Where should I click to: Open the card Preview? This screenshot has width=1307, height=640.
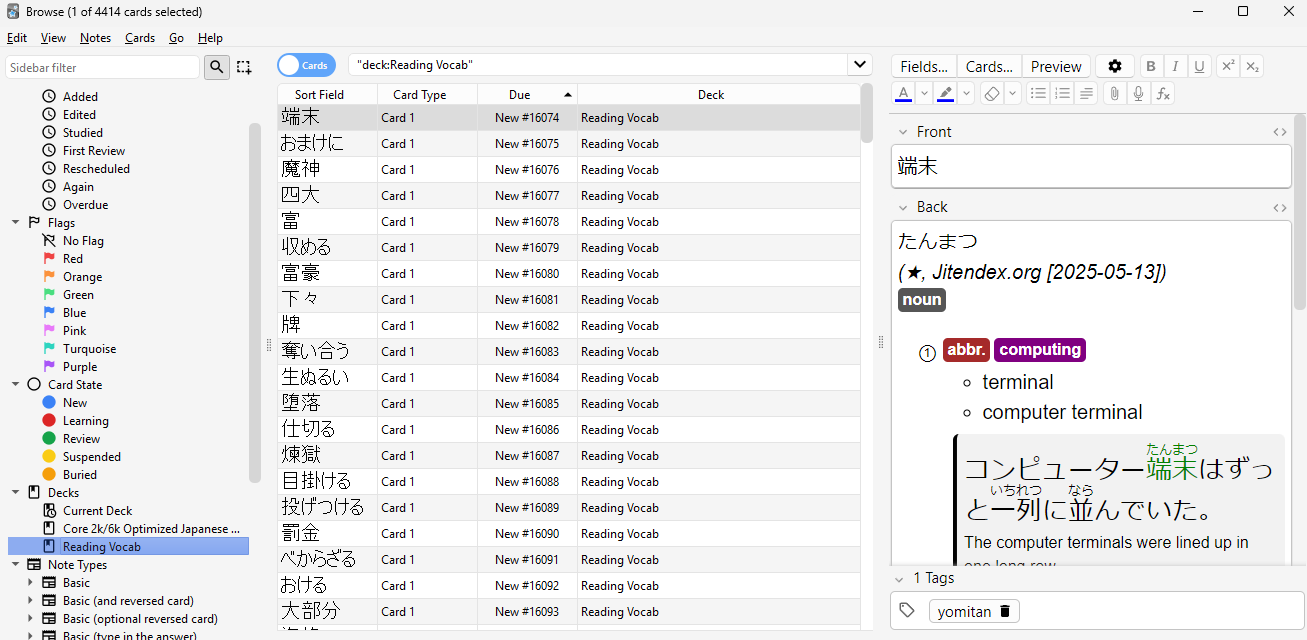click(1056, 66)
